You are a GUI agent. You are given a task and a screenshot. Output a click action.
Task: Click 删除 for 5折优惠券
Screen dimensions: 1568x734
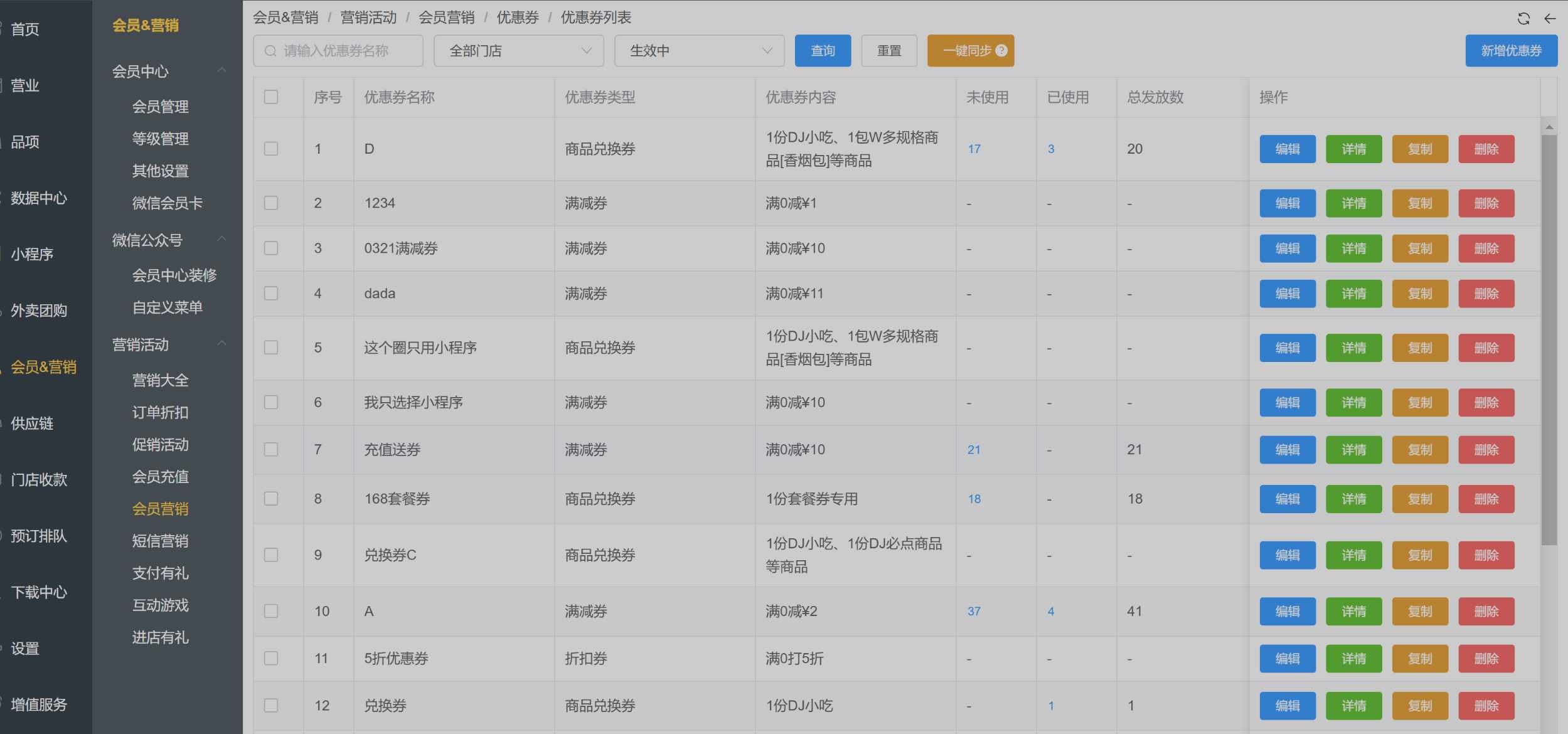coord(1486,659)
